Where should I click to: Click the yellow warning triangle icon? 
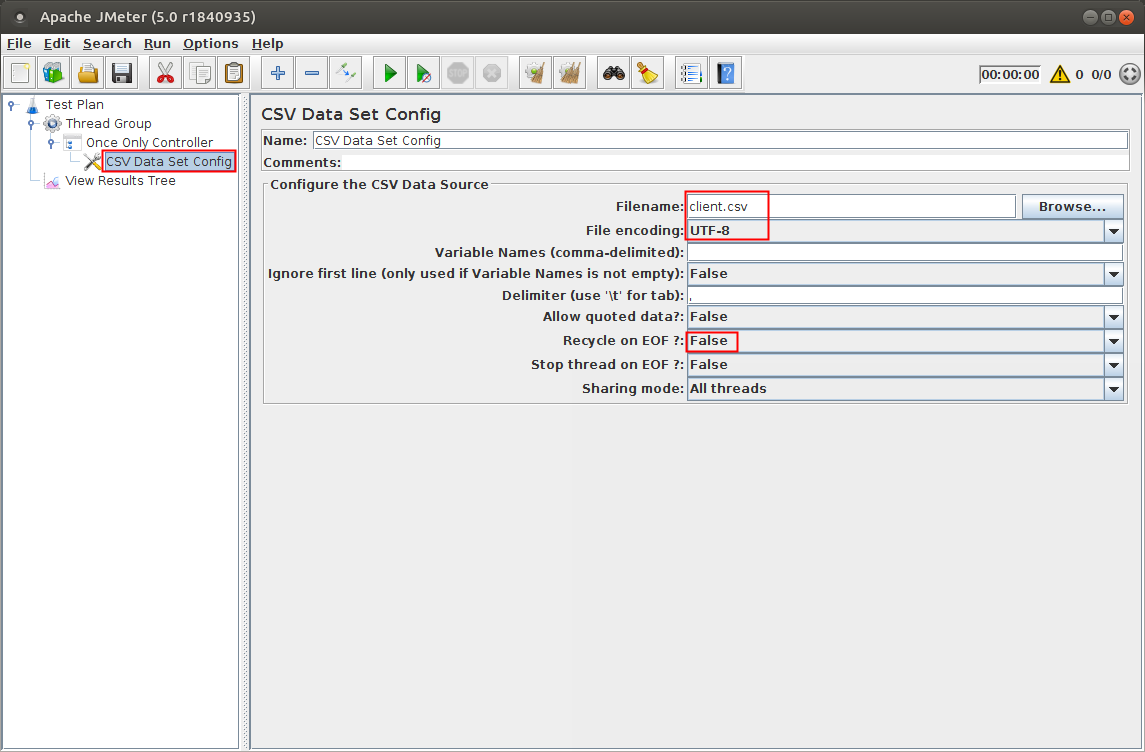coord(1060,74)
